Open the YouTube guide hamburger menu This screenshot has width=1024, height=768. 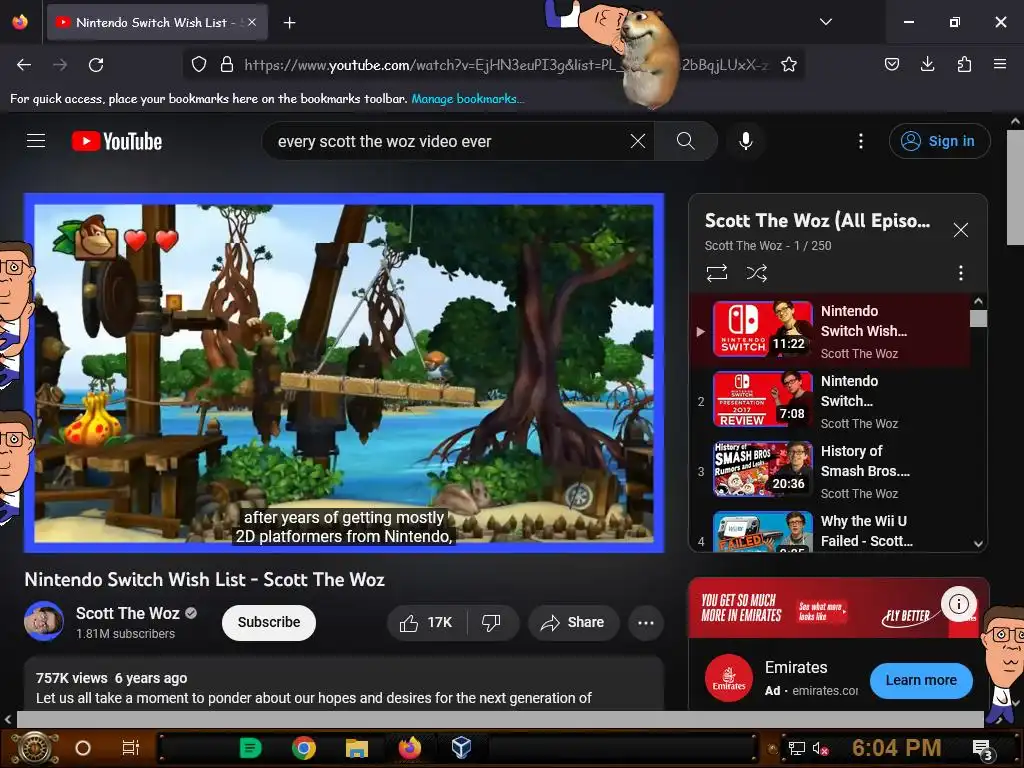pyautogui.click(x=36, y=141)
